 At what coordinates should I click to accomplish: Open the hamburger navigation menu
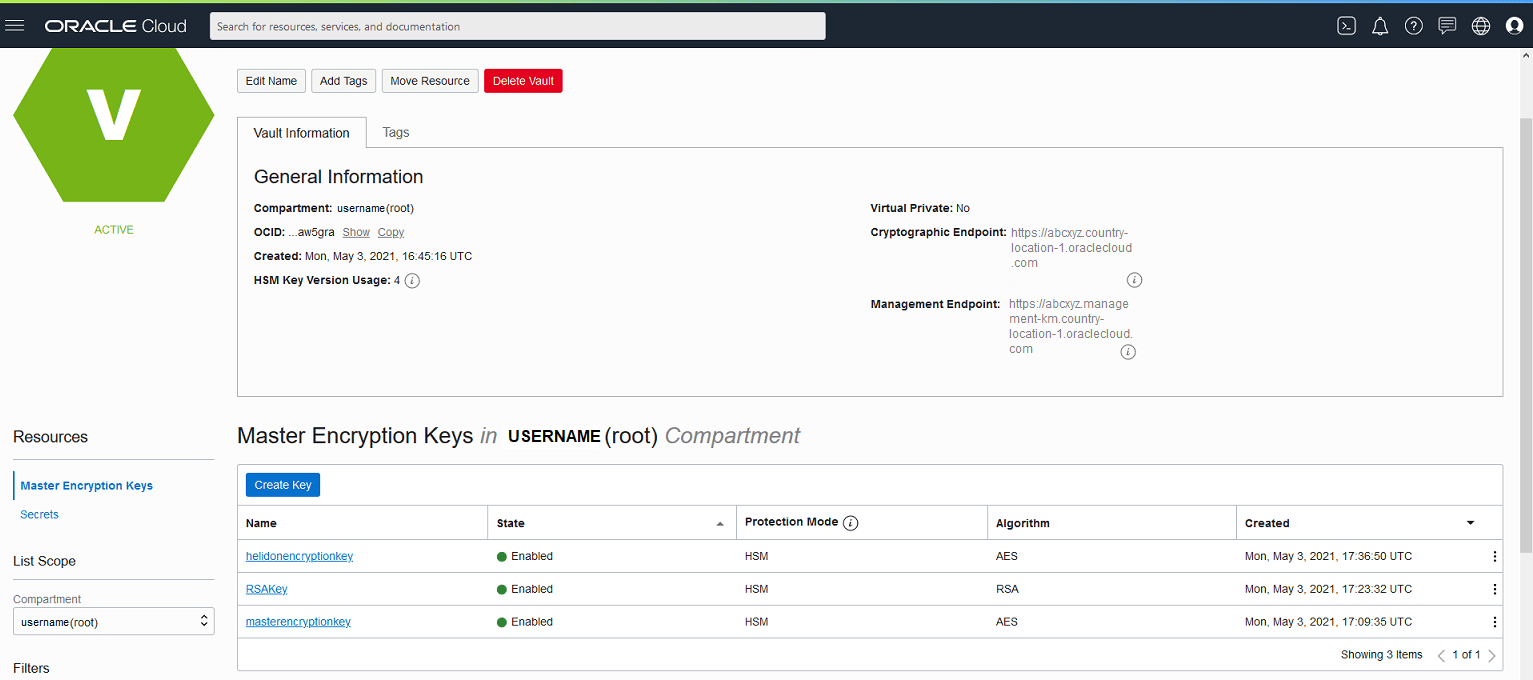[x=14, y=26]
